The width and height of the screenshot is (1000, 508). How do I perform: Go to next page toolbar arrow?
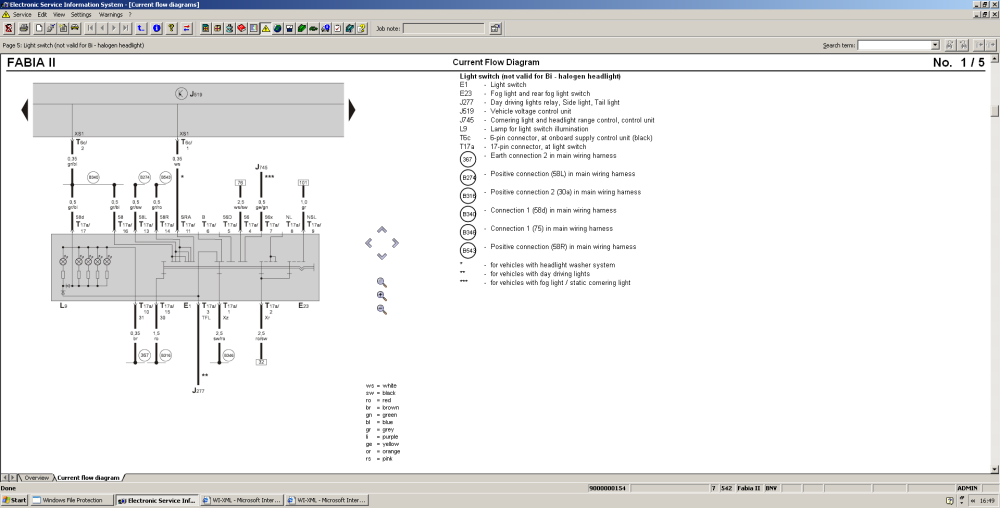coord(114,28)
